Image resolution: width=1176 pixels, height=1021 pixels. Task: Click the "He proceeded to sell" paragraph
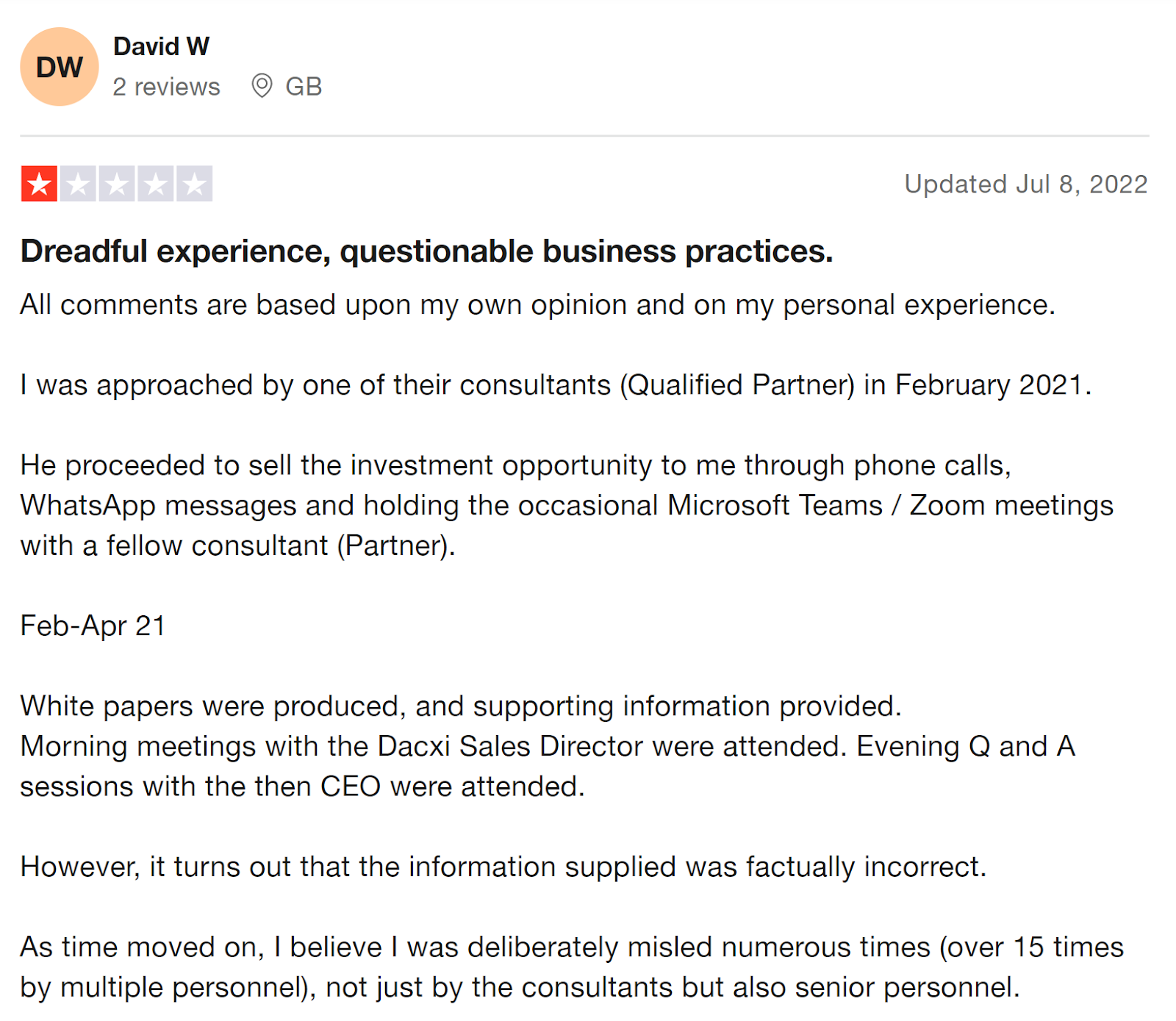click(x=566, y=505)
